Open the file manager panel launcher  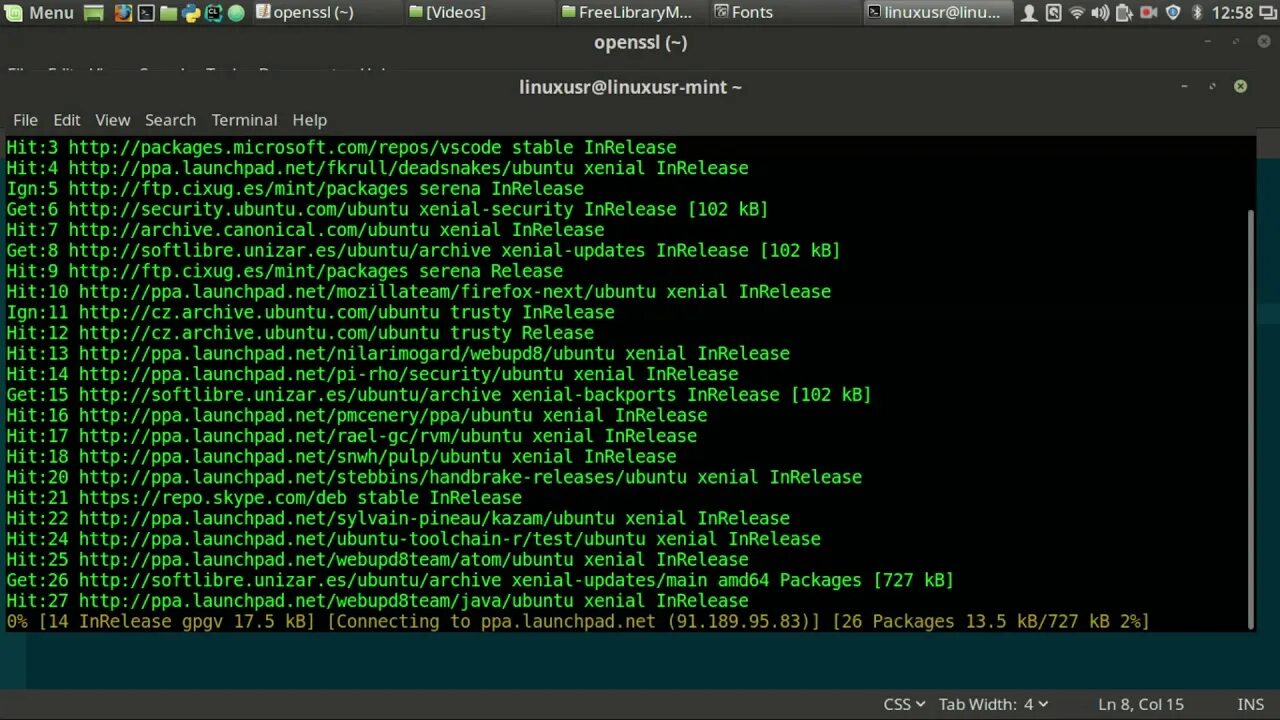point(168,12)
